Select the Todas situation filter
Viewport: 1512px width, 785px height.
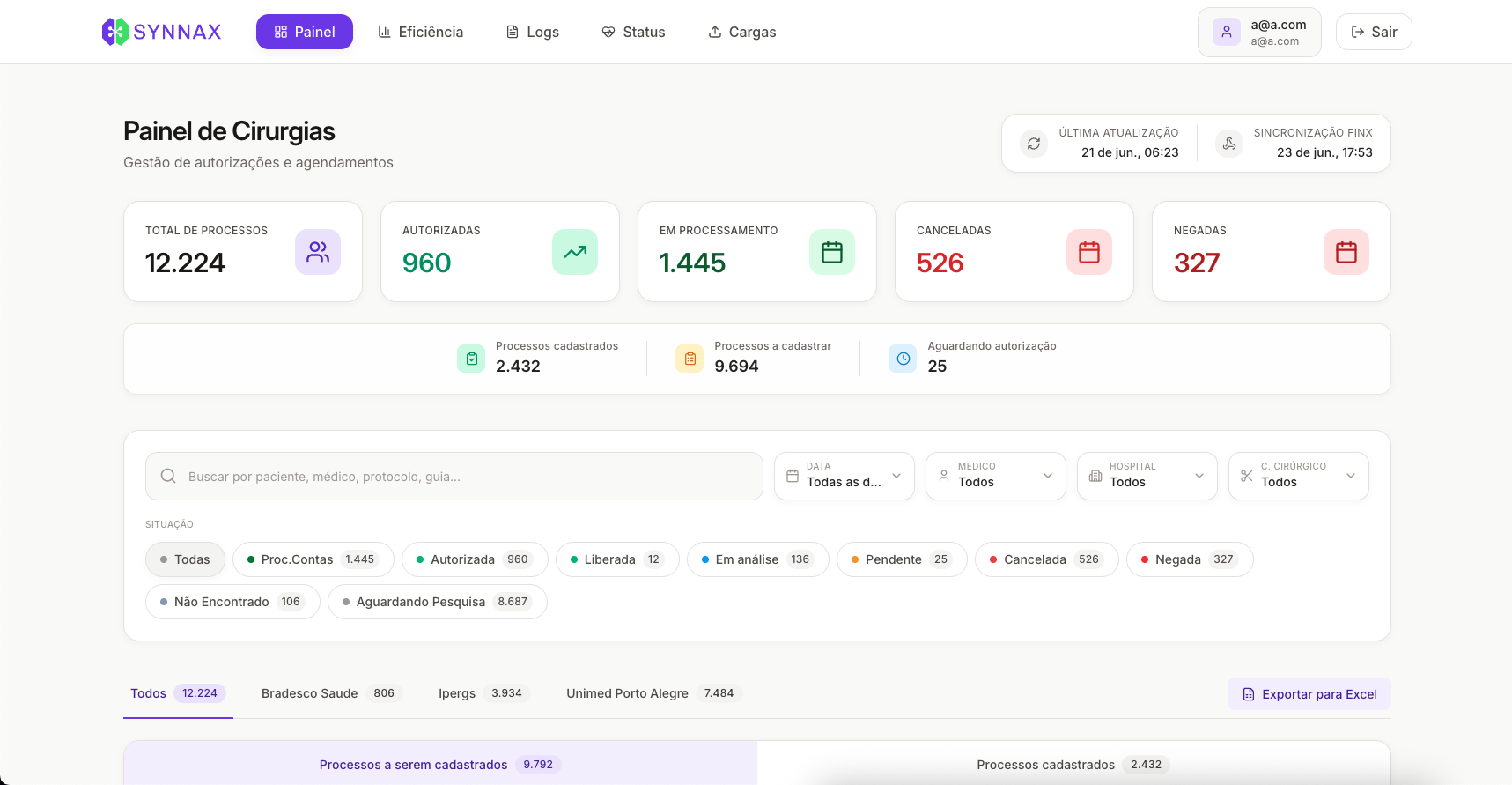tap(185, 559)
